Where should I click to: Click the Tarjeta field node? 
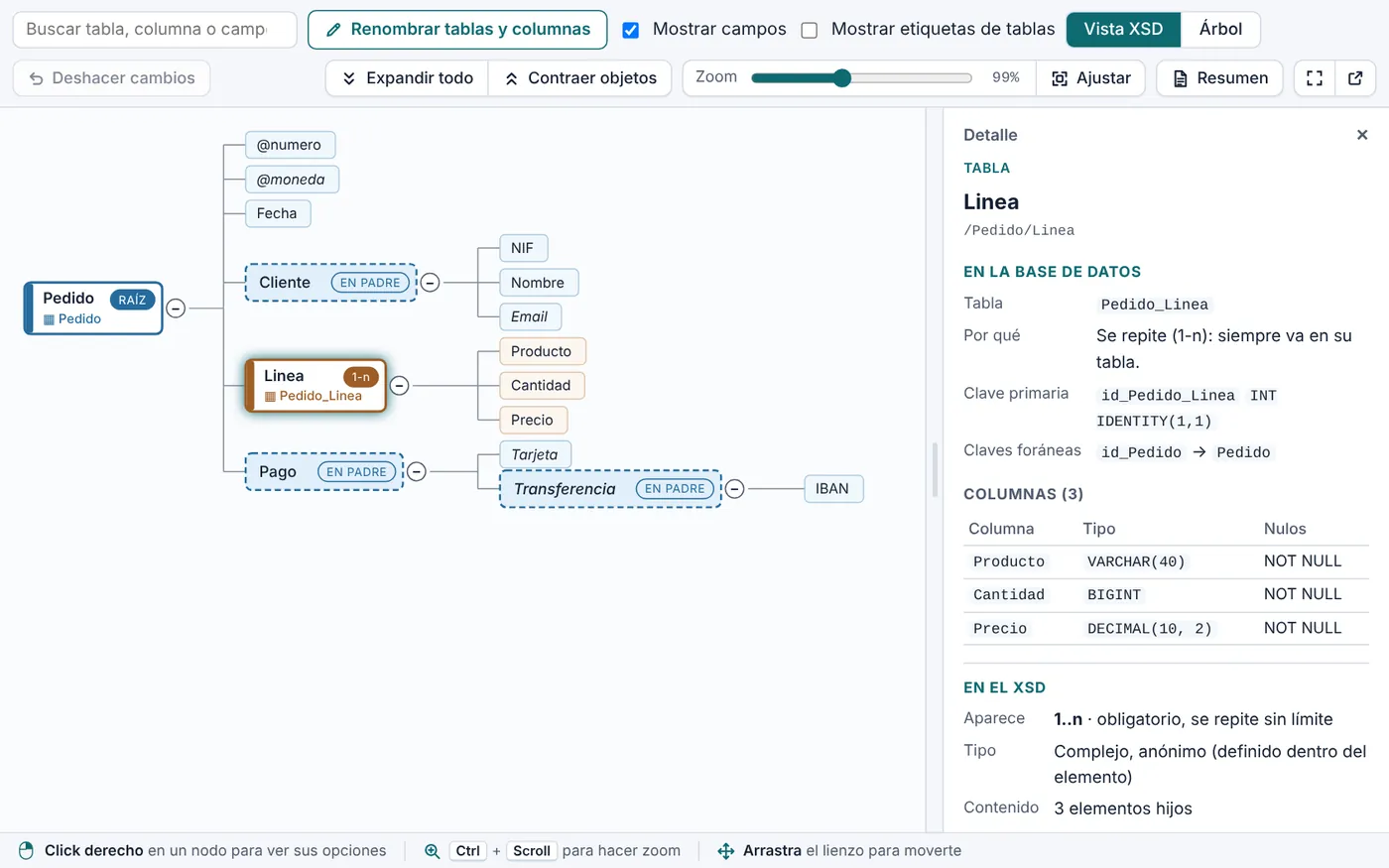pos(535,454)
